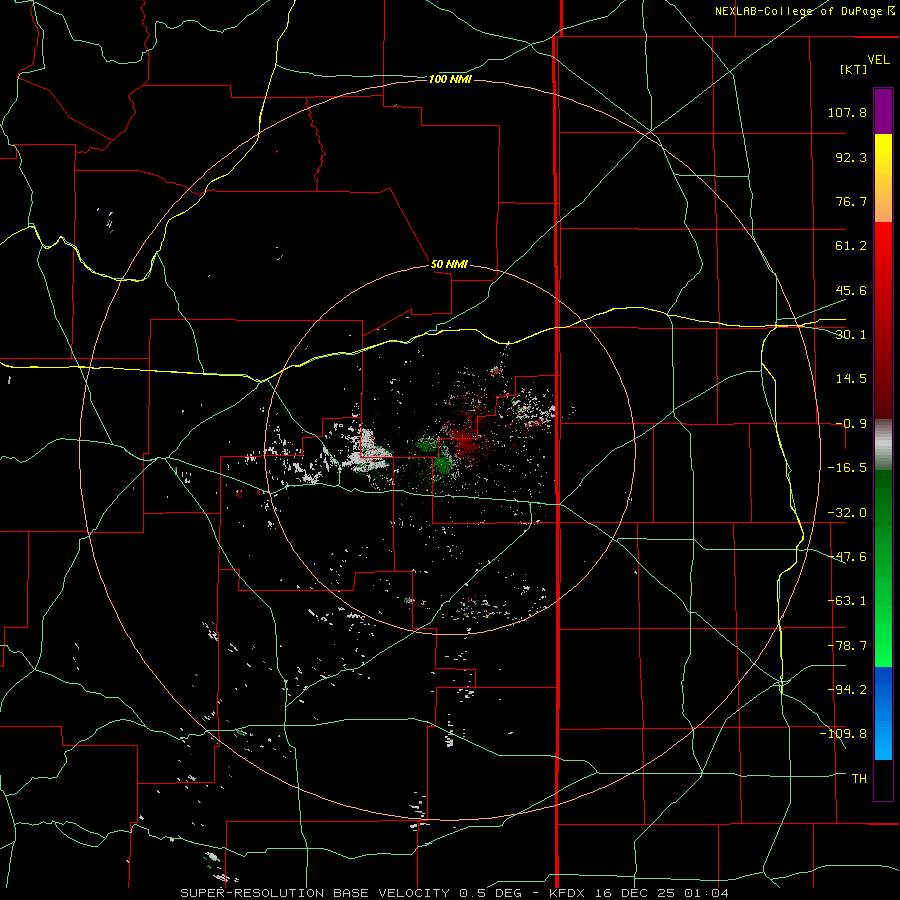Click the purple color band in legend
This screenshot has width=900, height=900.
pos(883,111)
